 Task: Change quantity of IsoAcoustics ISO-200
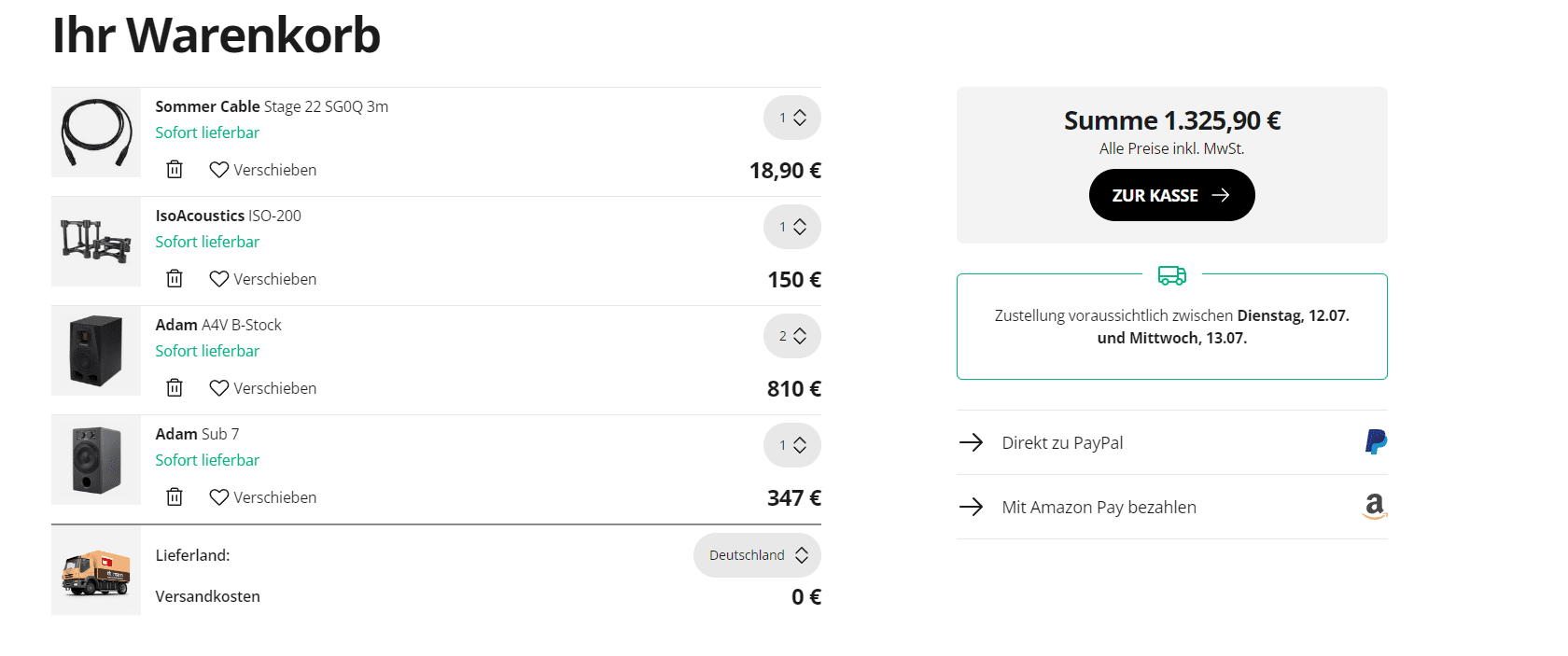pos(792,228)
